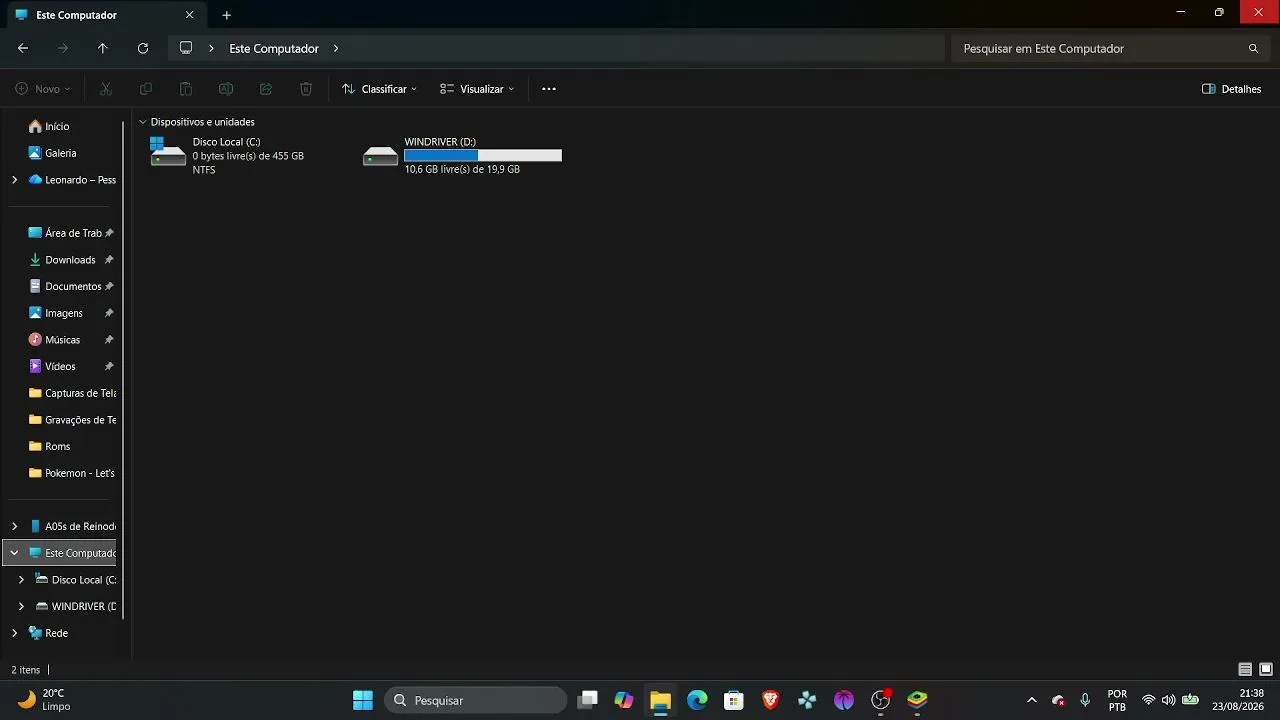Open Microsoft Store from the taskbar
This screenshot has height=720, width=1280.
[734, 700]
